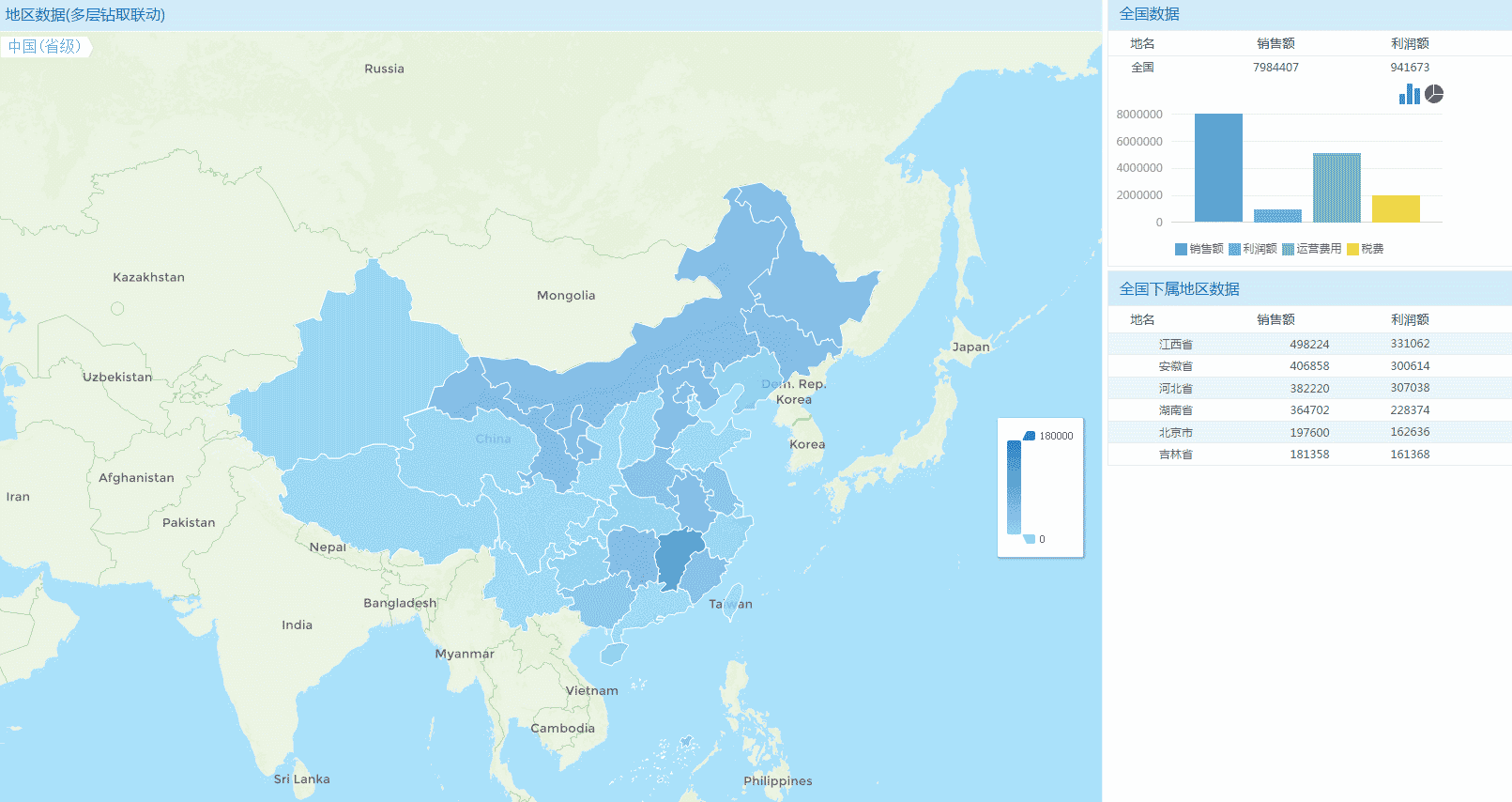Click the blue 销售额 bar in the chart
The image size is (1512, 802).
(x=1218, y=168)
